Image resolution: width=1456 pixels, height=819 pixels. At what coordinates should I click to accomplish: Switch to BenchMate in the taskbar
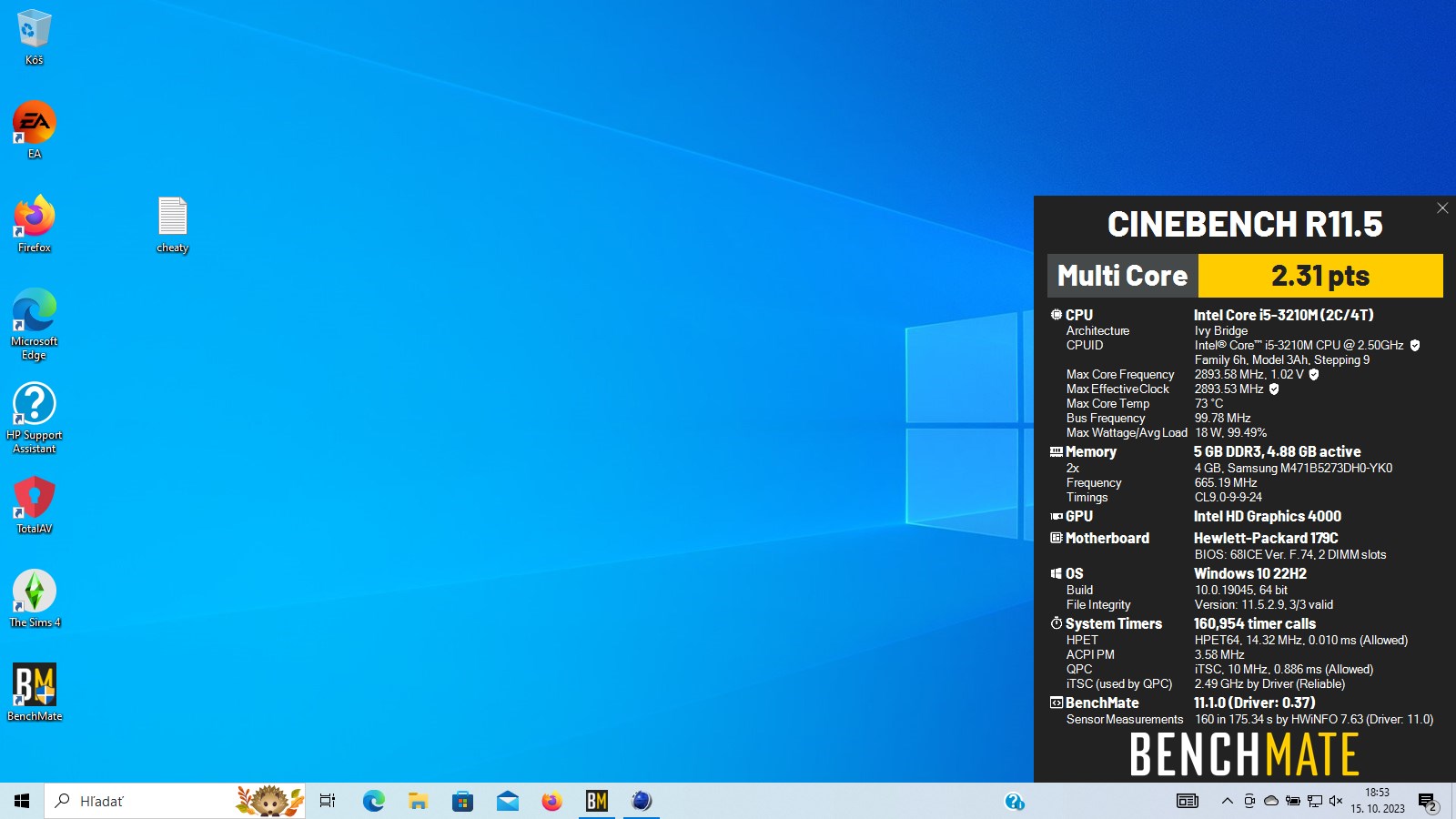[596, 801]
